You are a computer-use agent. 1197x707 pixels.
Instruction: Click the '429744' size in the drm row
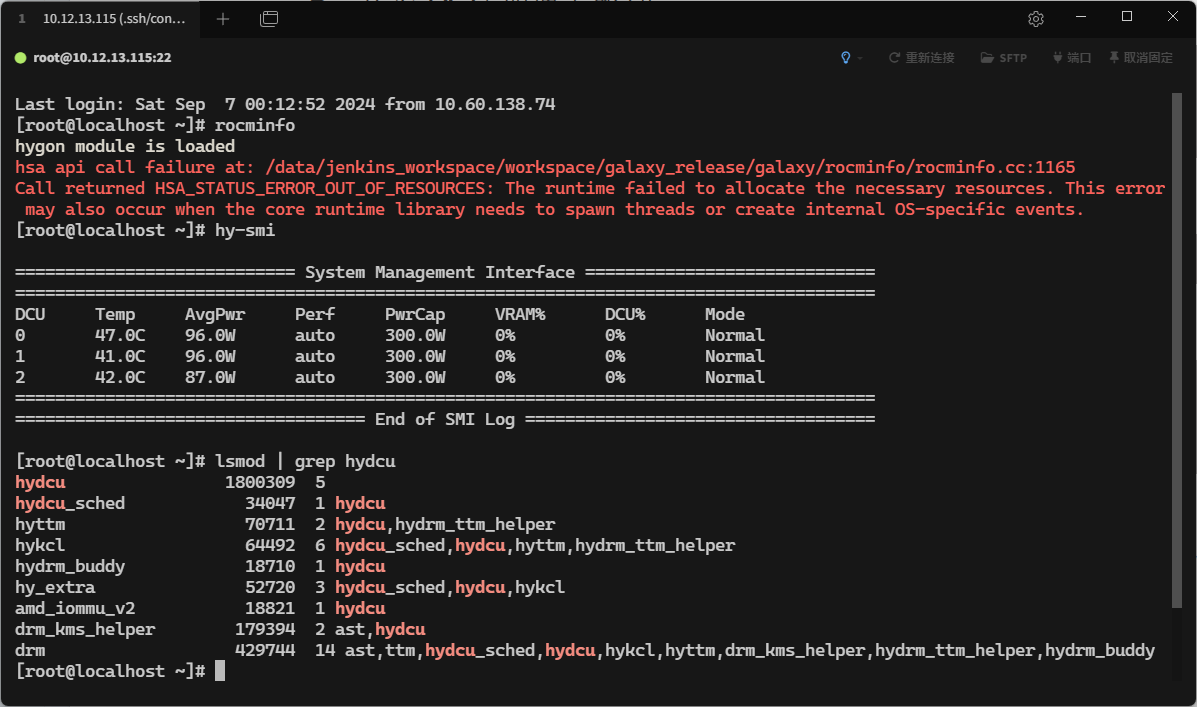click(x=265, y=651)
